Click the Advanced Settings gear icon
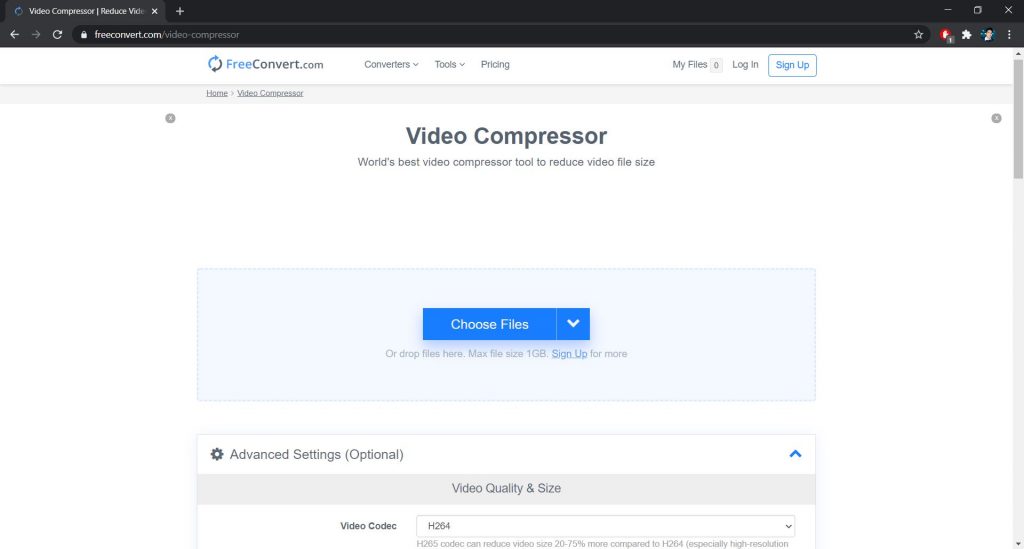The image size is (1024, 549). tap(217, 454)
